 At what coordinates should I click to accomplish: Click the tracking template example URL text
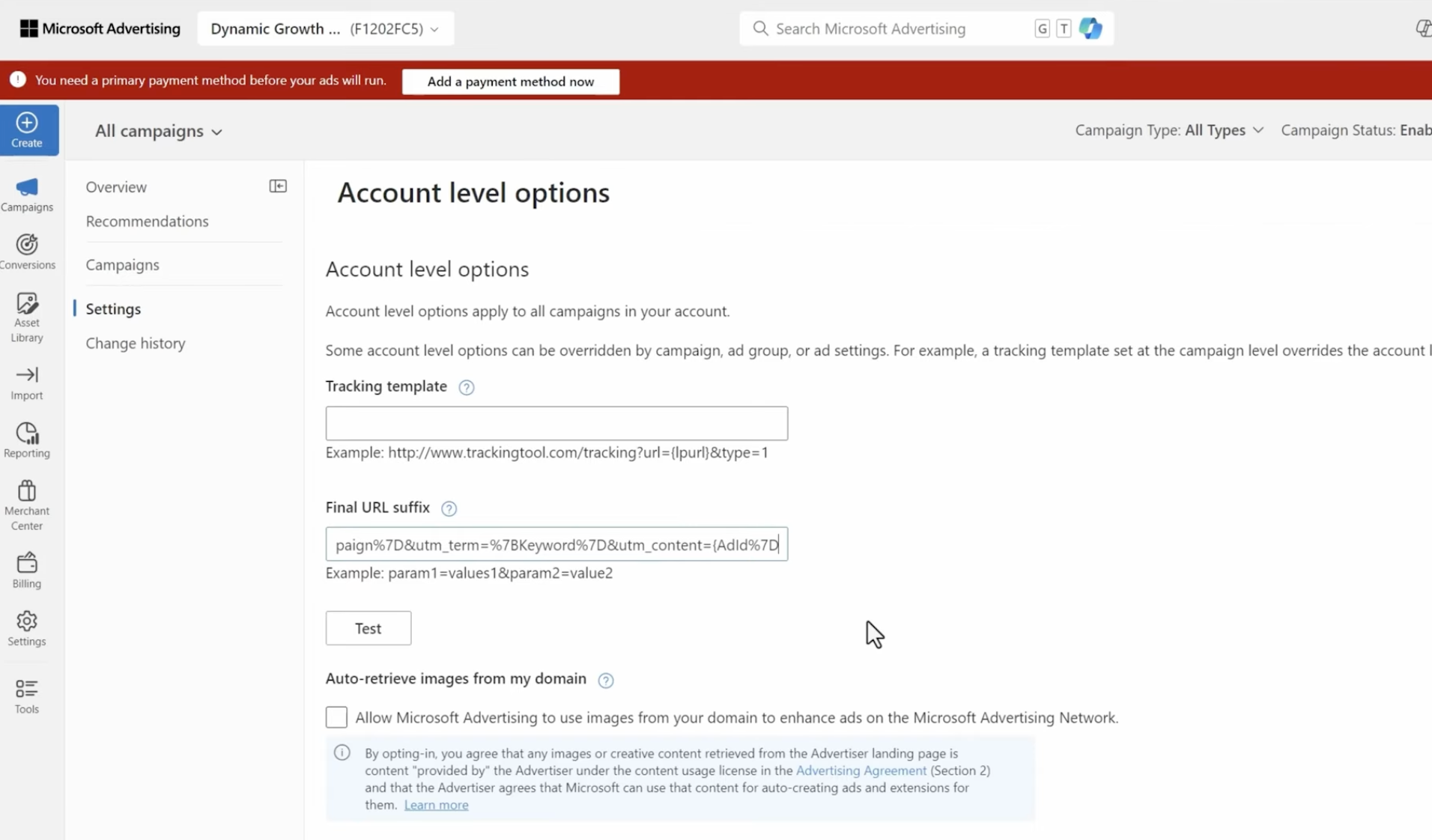547,453
